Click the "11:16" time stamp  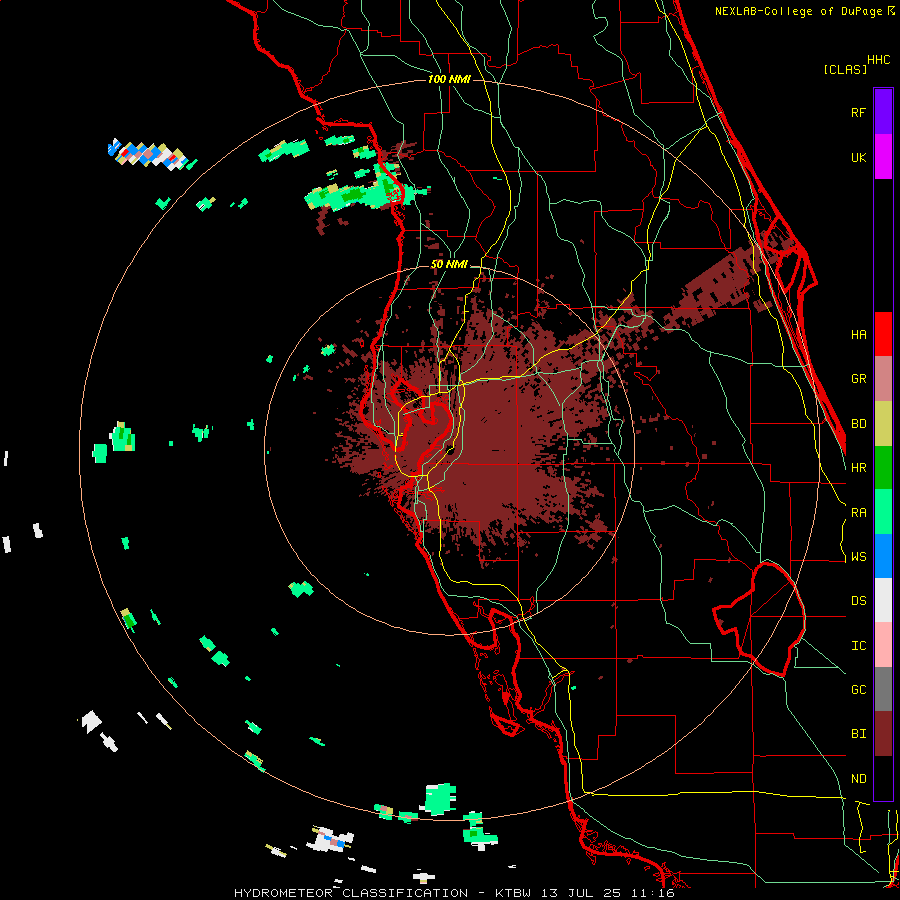(655, 893)
